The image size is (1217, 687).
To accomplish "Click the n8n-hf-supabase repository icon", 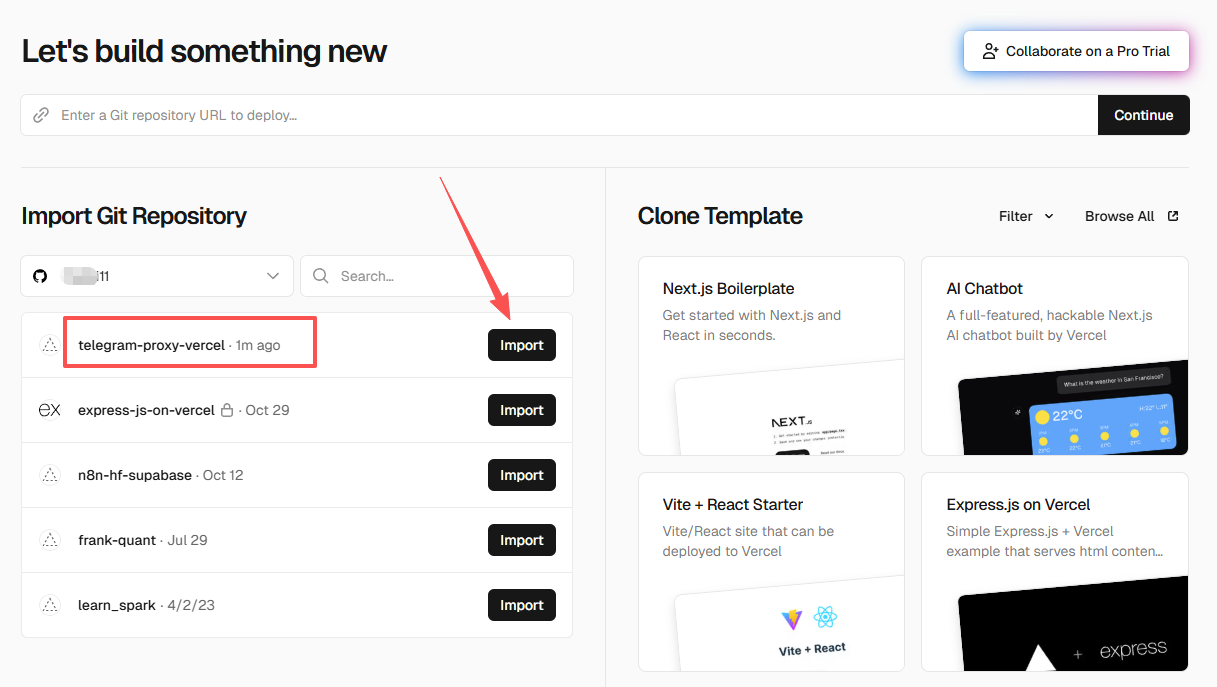I will point(49,475).
